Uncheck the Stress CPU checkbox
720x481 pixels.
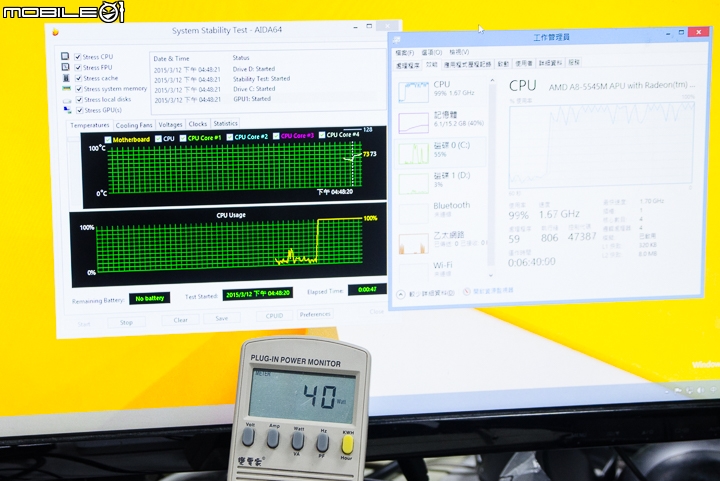point(78,57)
